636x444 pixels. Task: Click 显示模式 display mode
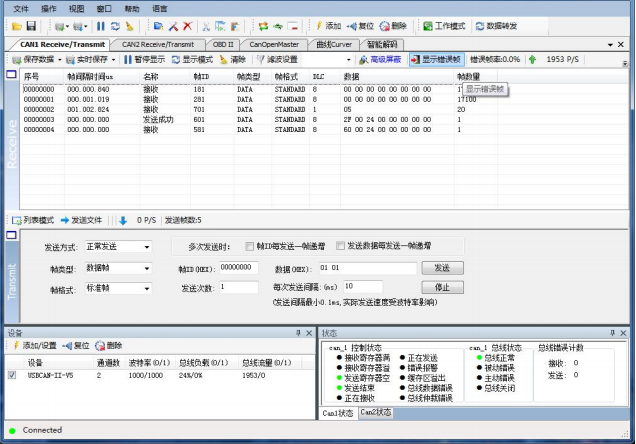pos(192,60)
